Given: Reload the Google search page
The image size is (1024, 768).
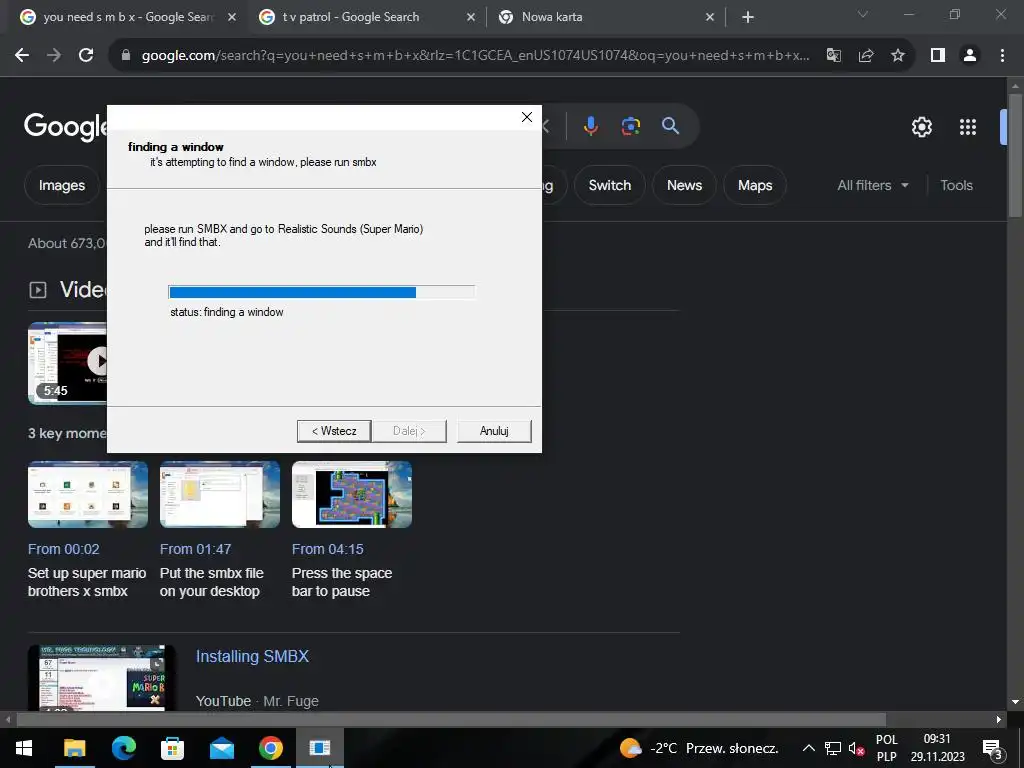Looking at the screenshot, I should 86,56.
